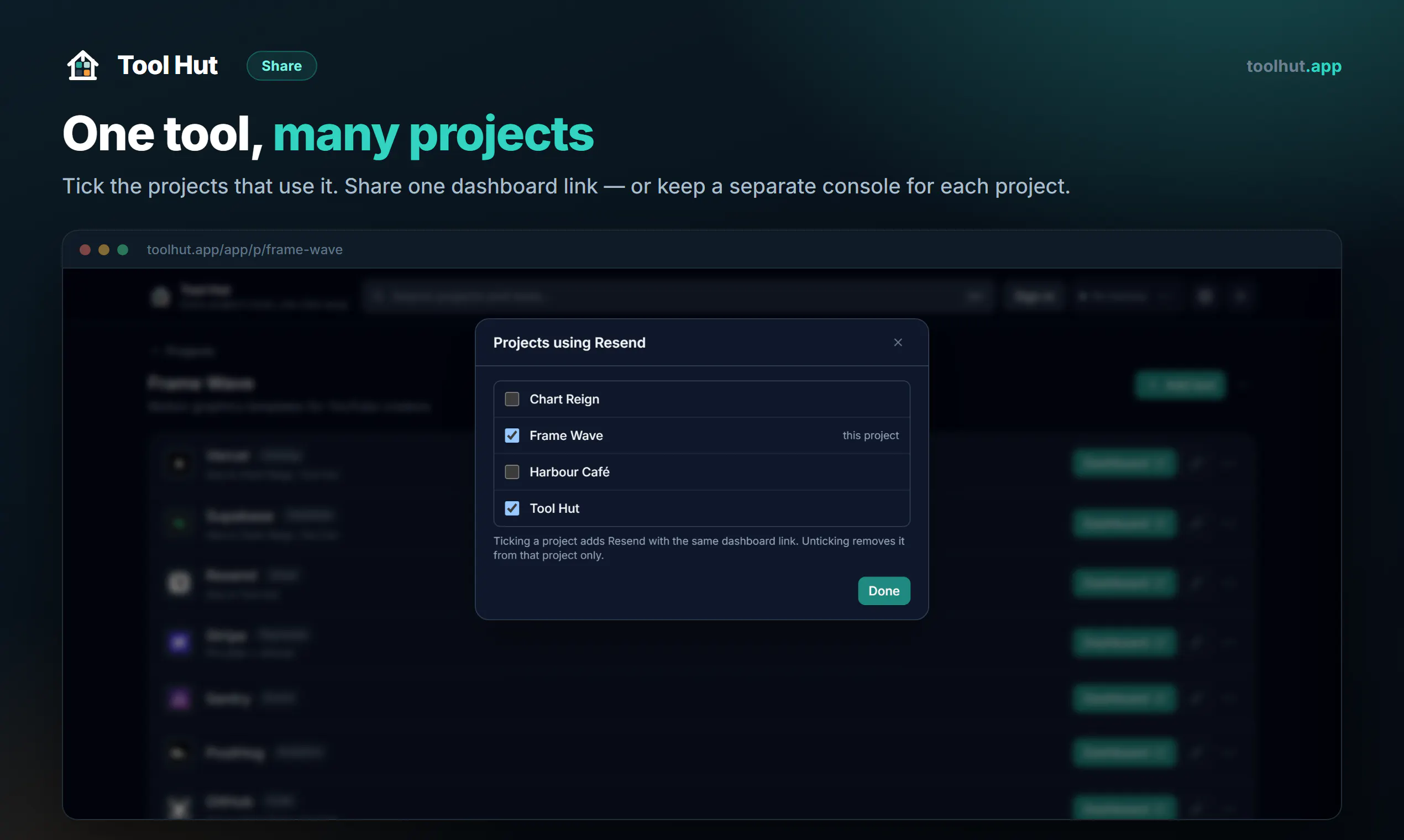Click the yellow window dot
This screenshot has width=1404, height=840.
coord(103,250)
